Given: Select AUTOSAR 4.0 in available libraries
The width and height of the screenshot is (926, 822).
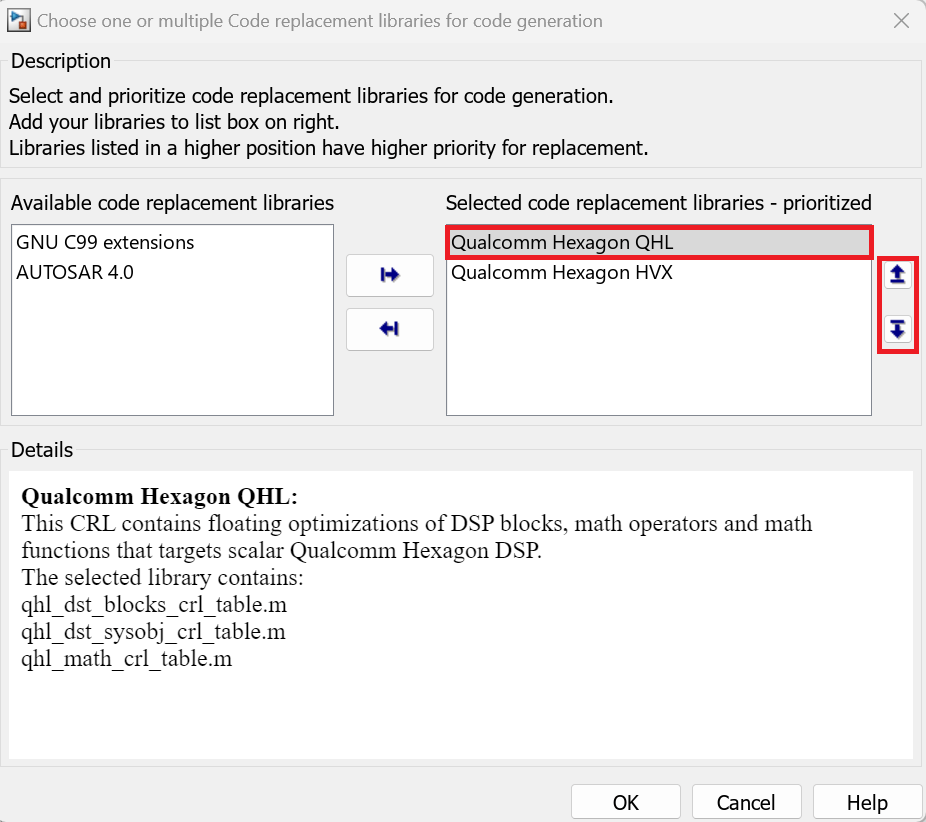Looking at the screenshot, I should coord(75,272).
